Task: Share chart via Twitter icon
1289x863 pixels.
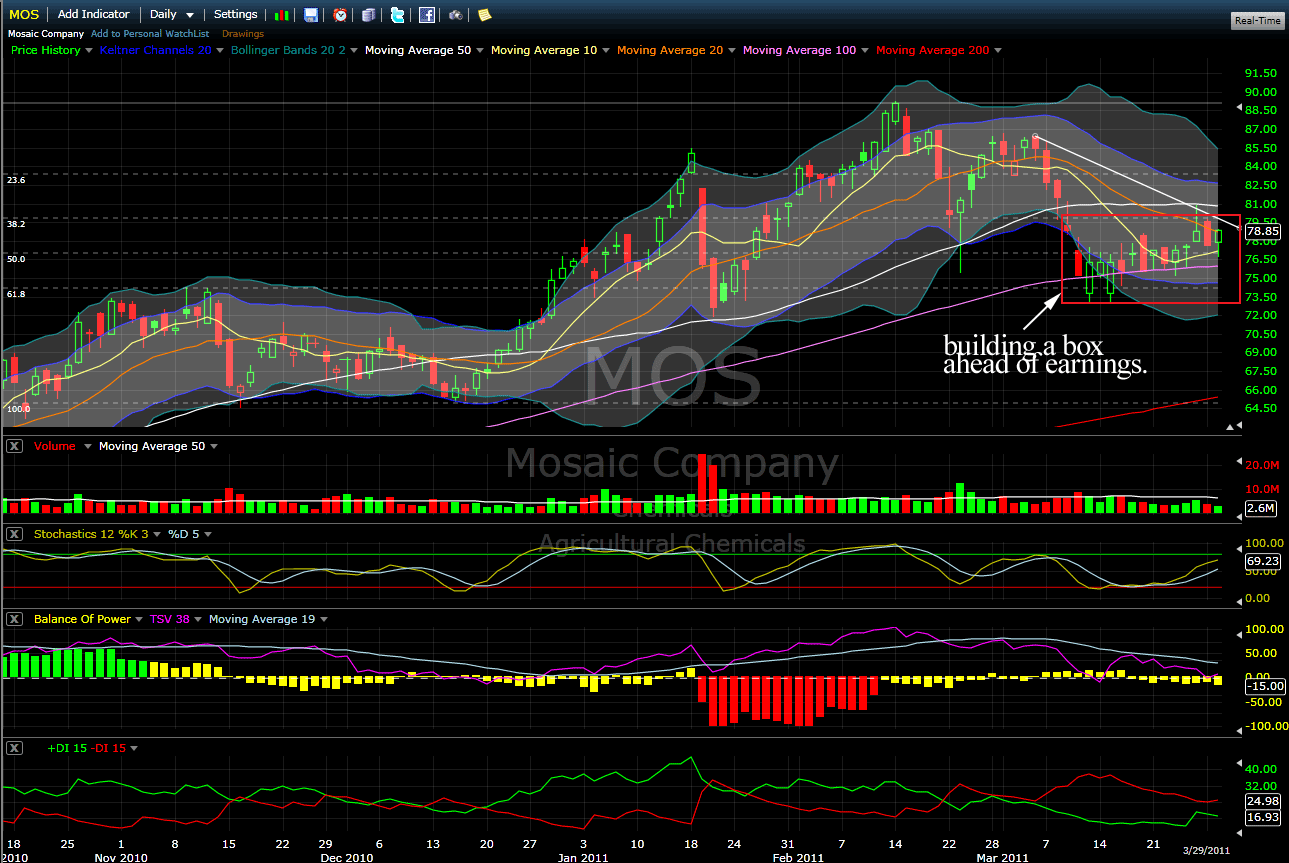Action: click(x=398, y=15)
